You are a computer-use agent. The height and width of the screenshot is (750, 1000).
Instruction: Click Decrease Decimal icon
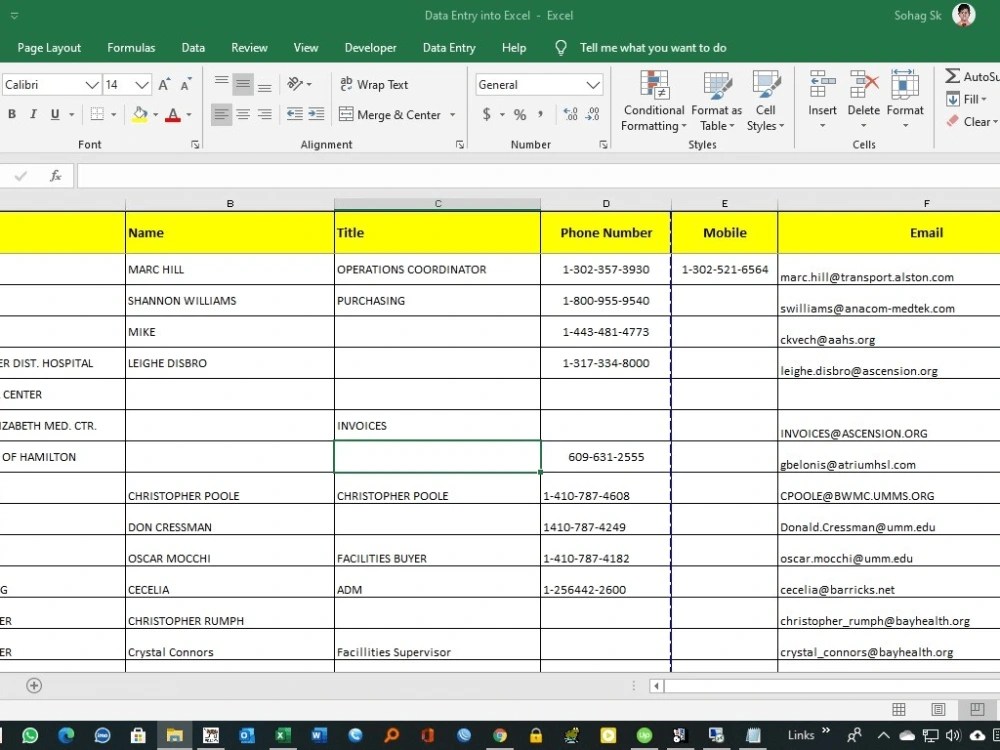coord(592,114)
